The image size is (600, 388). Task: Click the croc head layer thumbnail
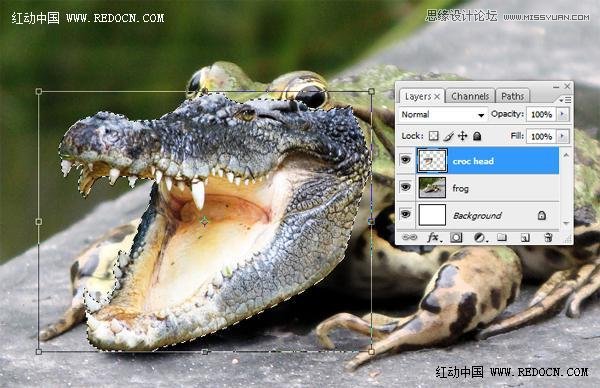pos(432,160)
